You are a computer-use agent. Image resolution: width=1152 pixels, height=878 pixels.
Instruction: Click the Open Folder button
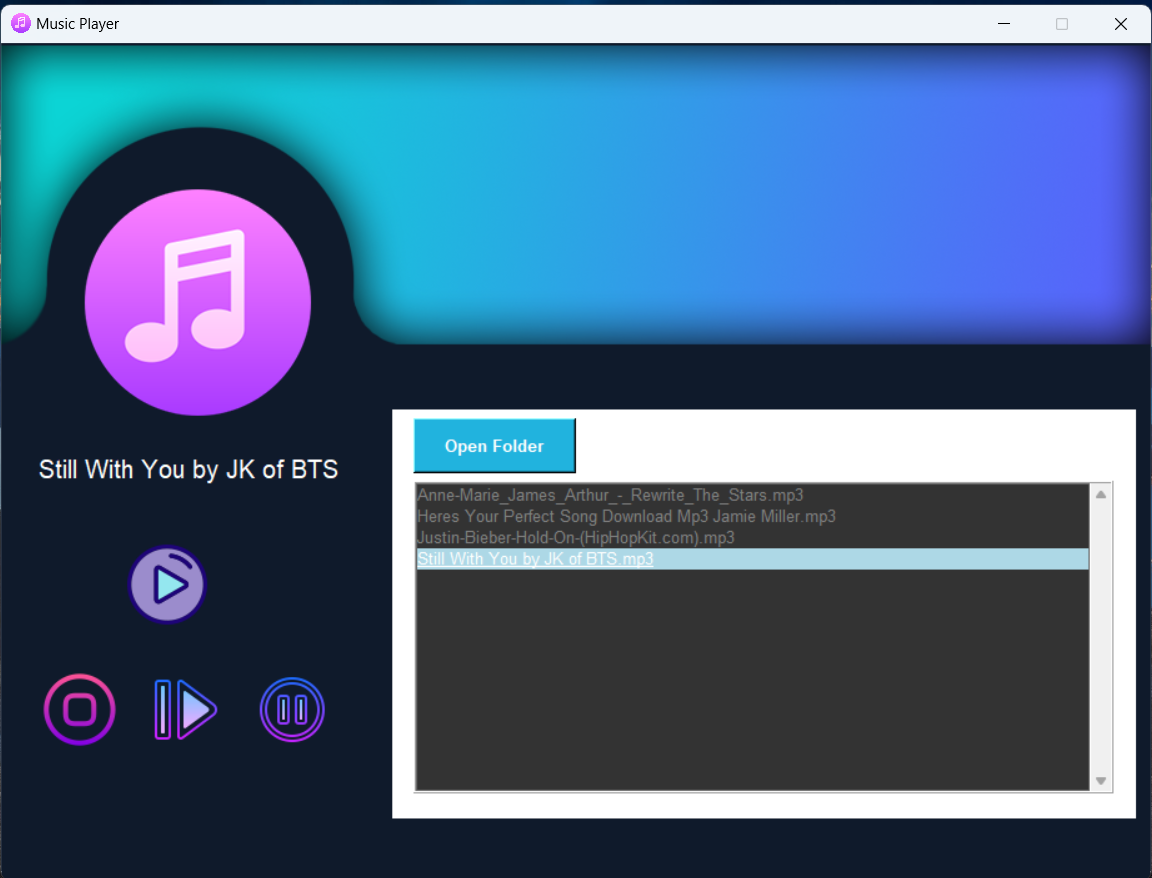[x=494, y=446]
